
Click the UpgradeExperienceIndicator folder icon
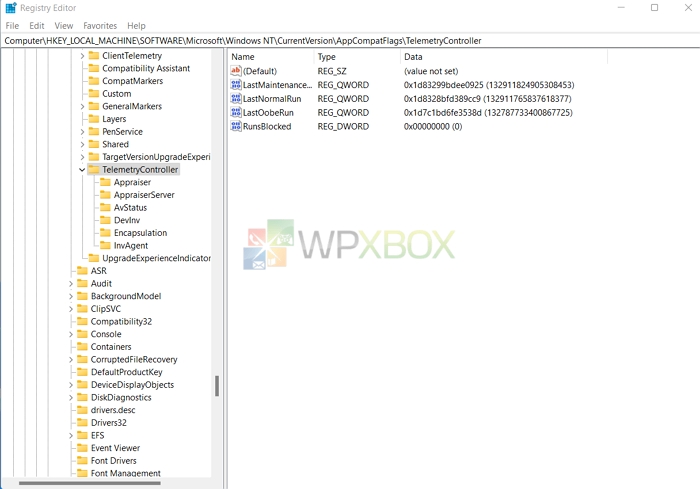(94, 258)
